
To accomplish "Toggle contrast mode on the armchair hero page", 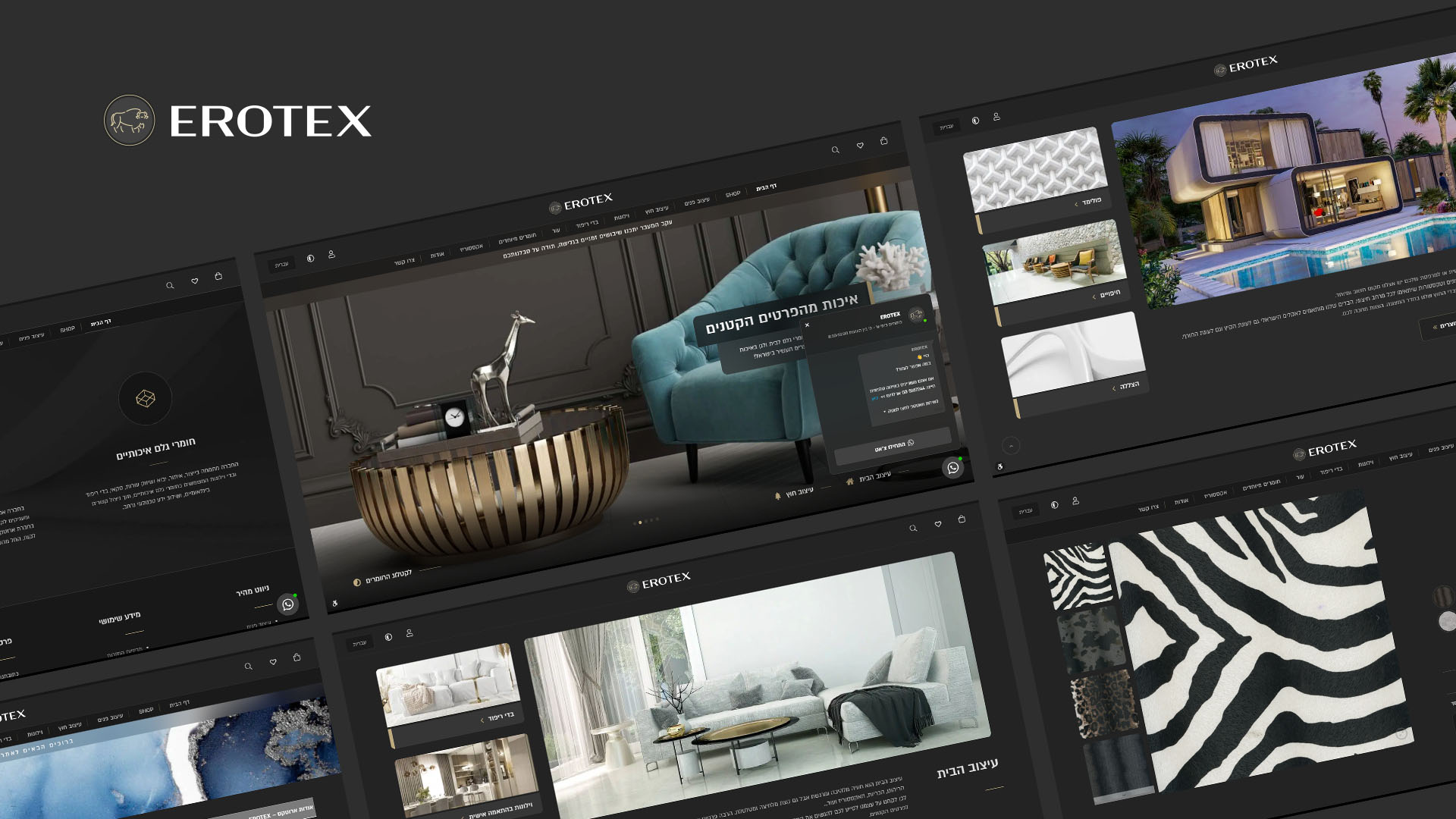I will point(310,259).
